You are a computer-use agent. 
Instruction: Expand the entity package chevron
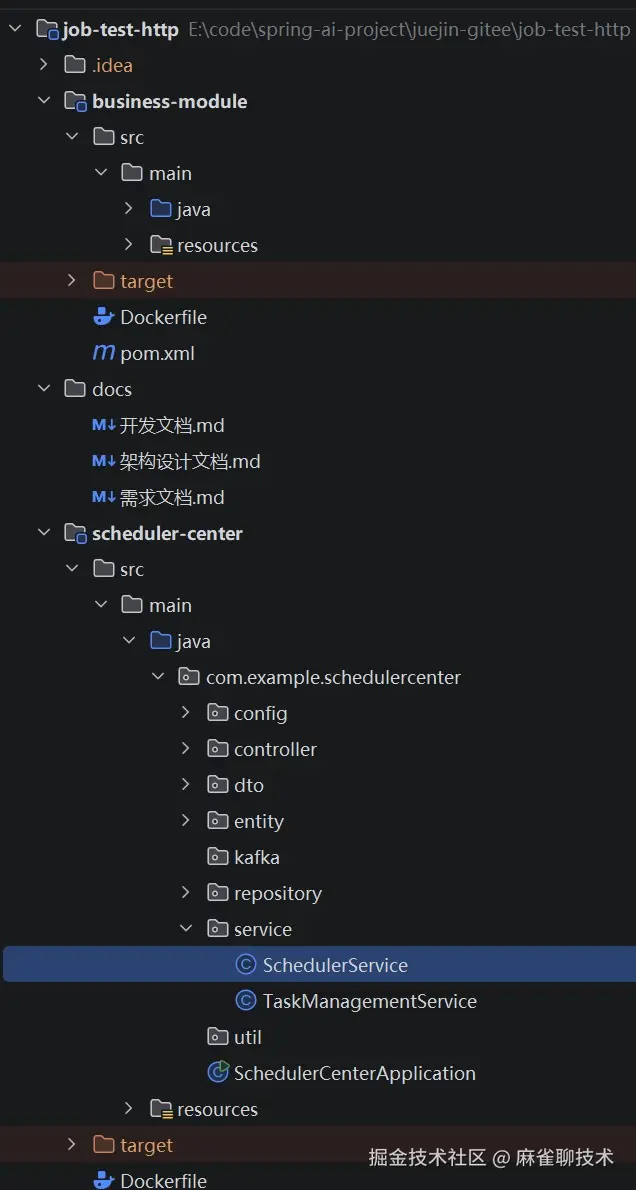click(x=186, y=820)
